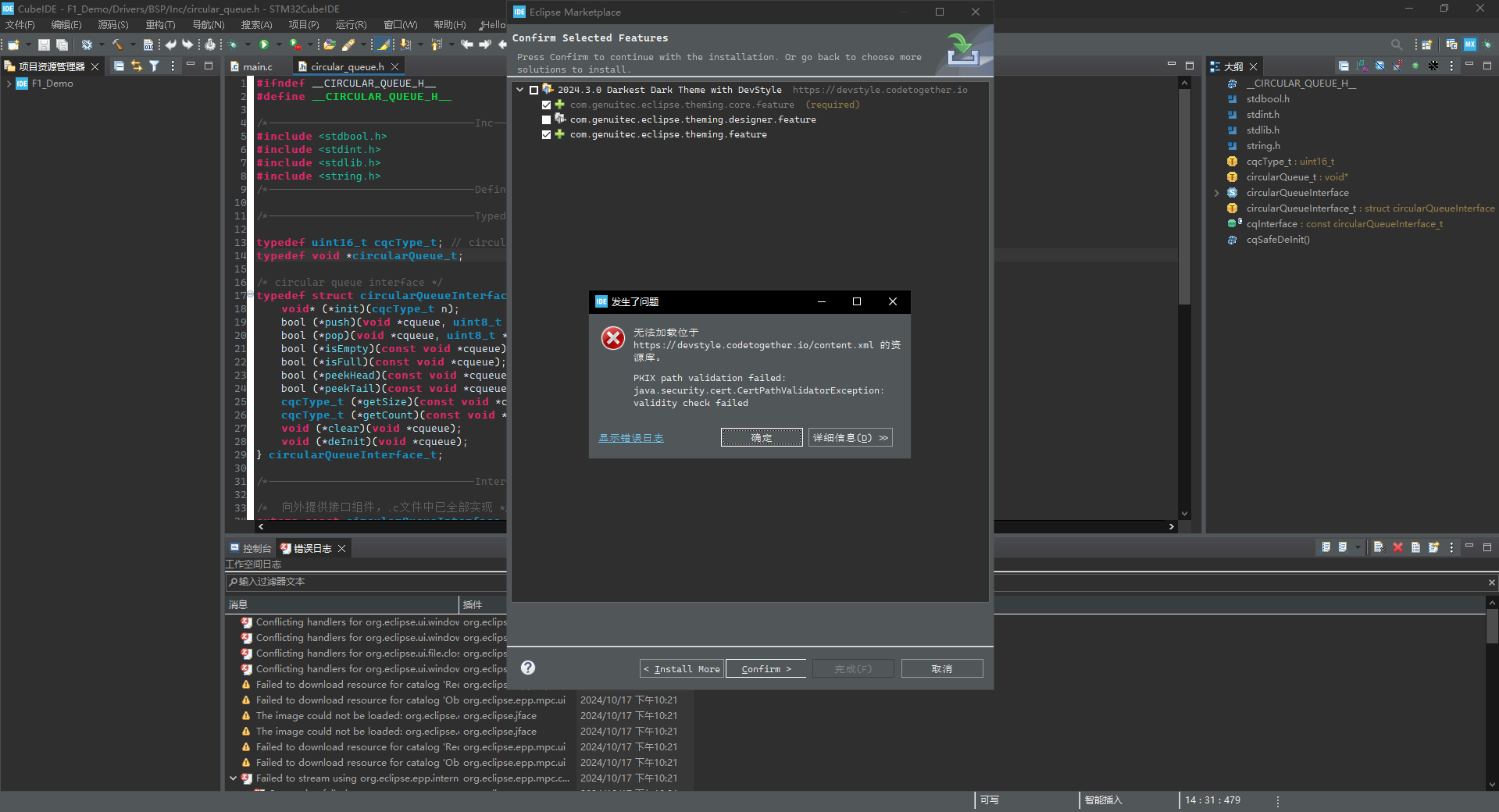Click the green Run button icon
1499x812 pixels.
264,45
